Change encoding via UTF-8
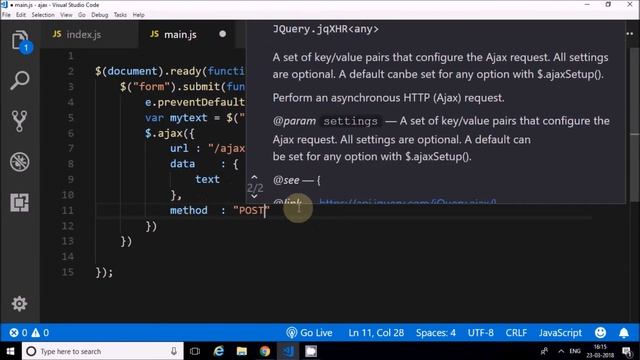The image size is (640, 360). (480, 333)
